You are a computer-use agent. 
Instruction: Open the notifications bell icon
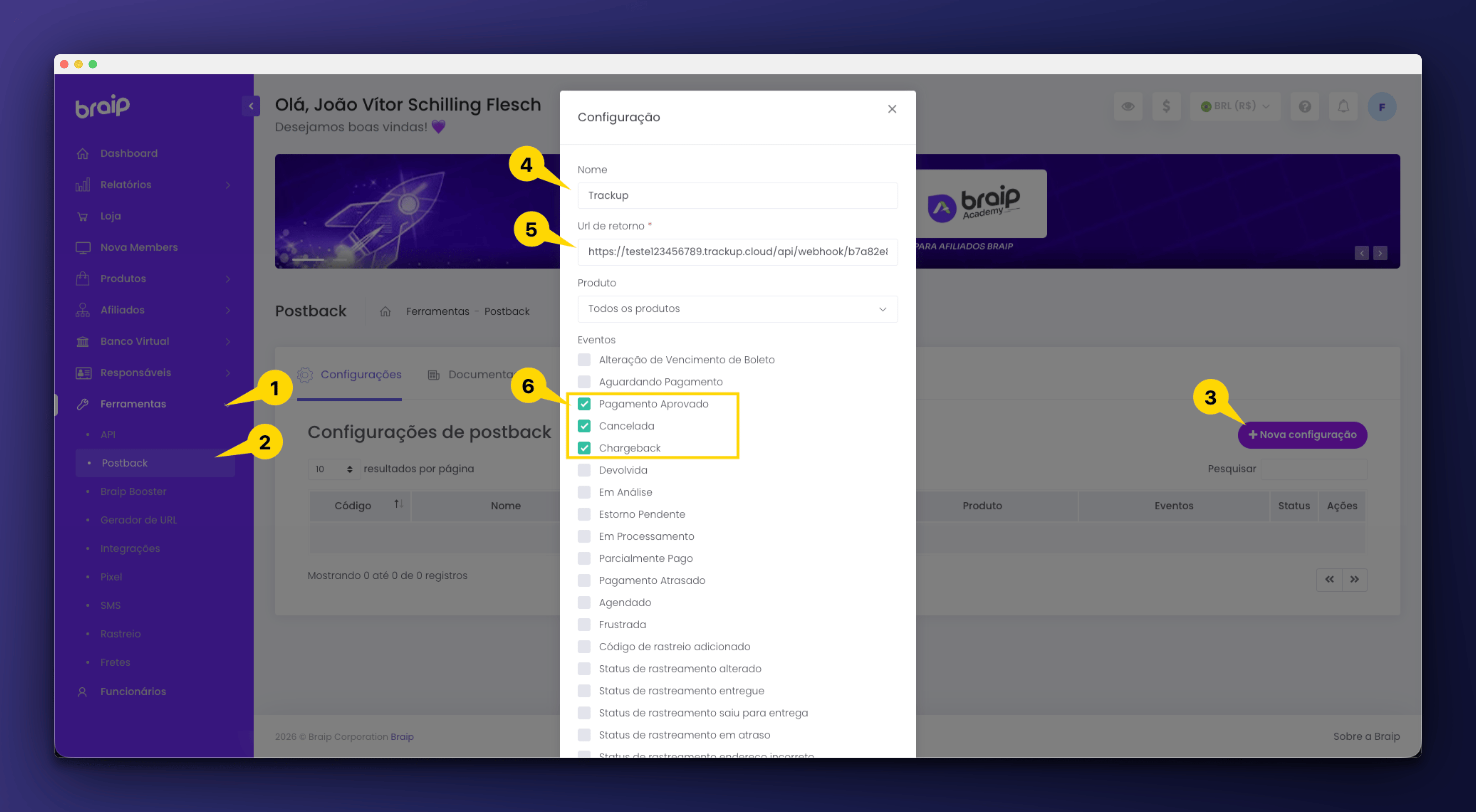[1343, 106]
